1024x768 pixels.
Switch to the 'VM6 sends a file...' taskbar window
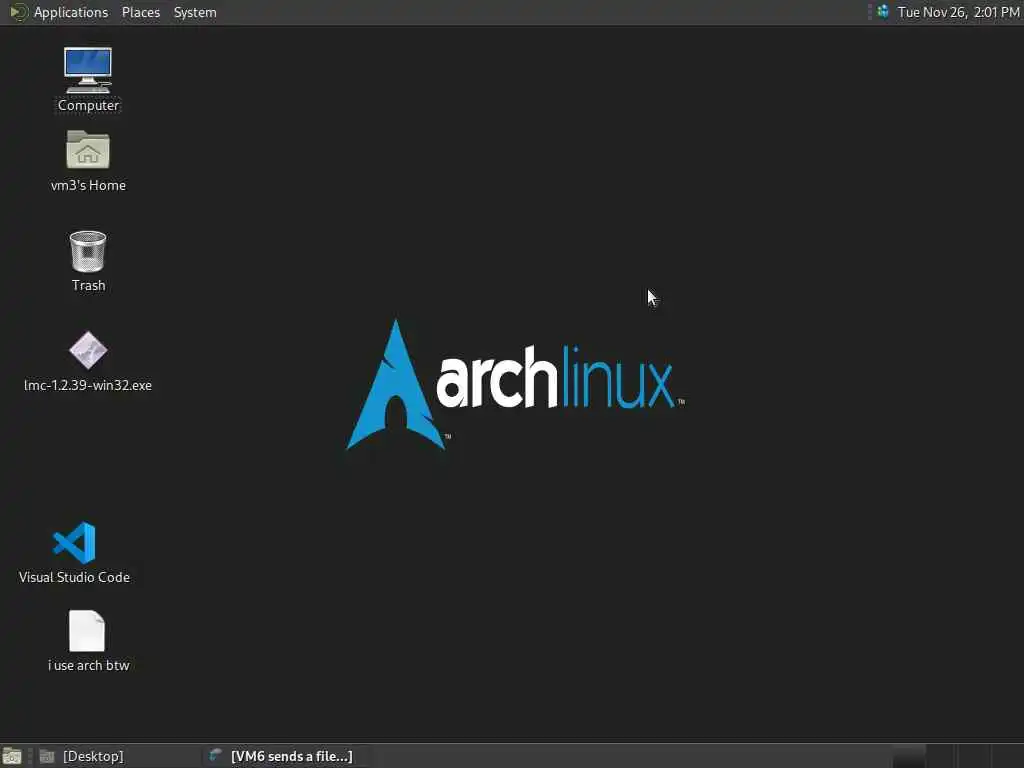(285, 756)
